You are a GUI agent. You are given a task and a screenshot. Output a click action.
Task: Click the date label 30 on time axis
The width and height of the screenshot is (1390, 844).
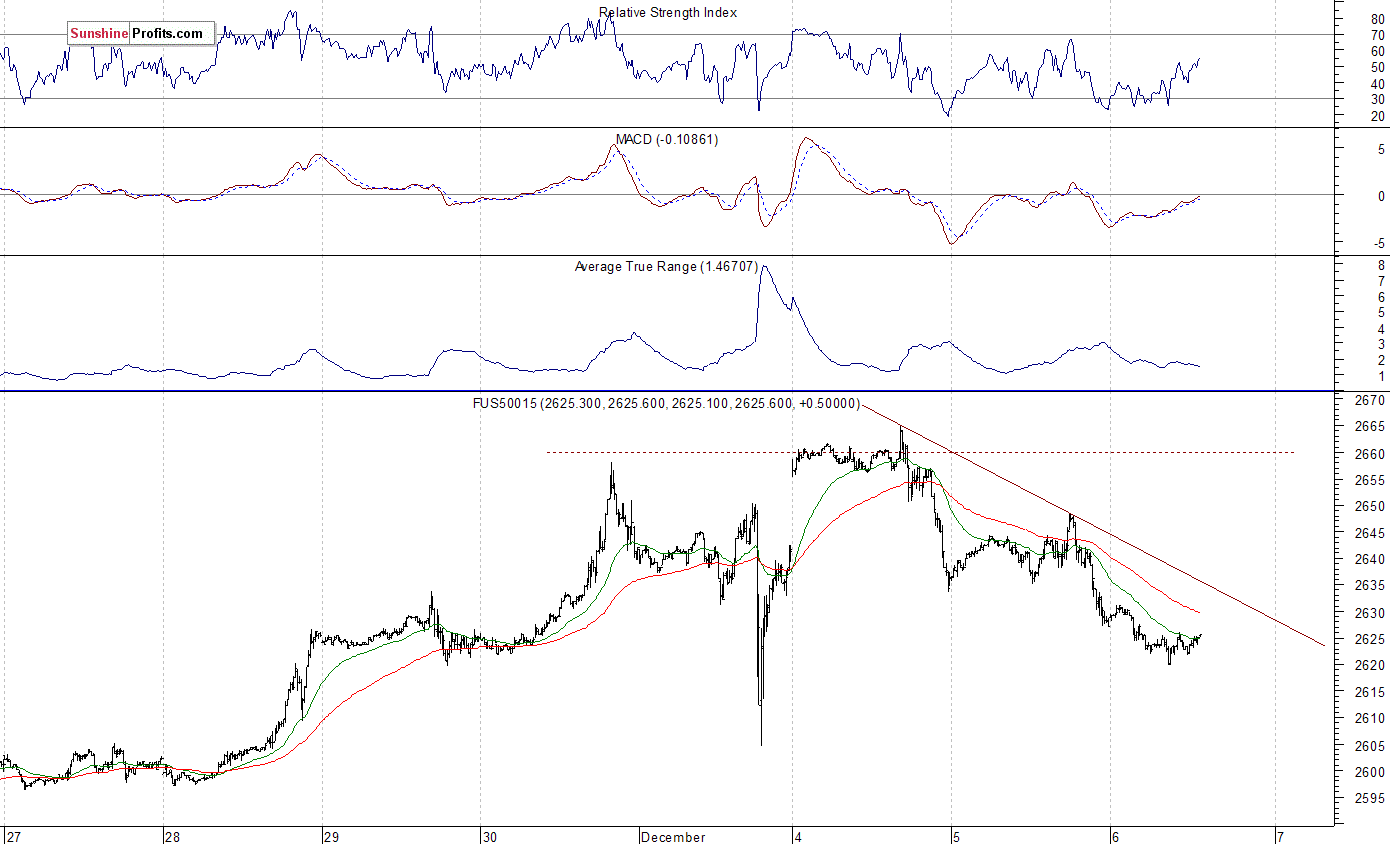tap(490, 837)
